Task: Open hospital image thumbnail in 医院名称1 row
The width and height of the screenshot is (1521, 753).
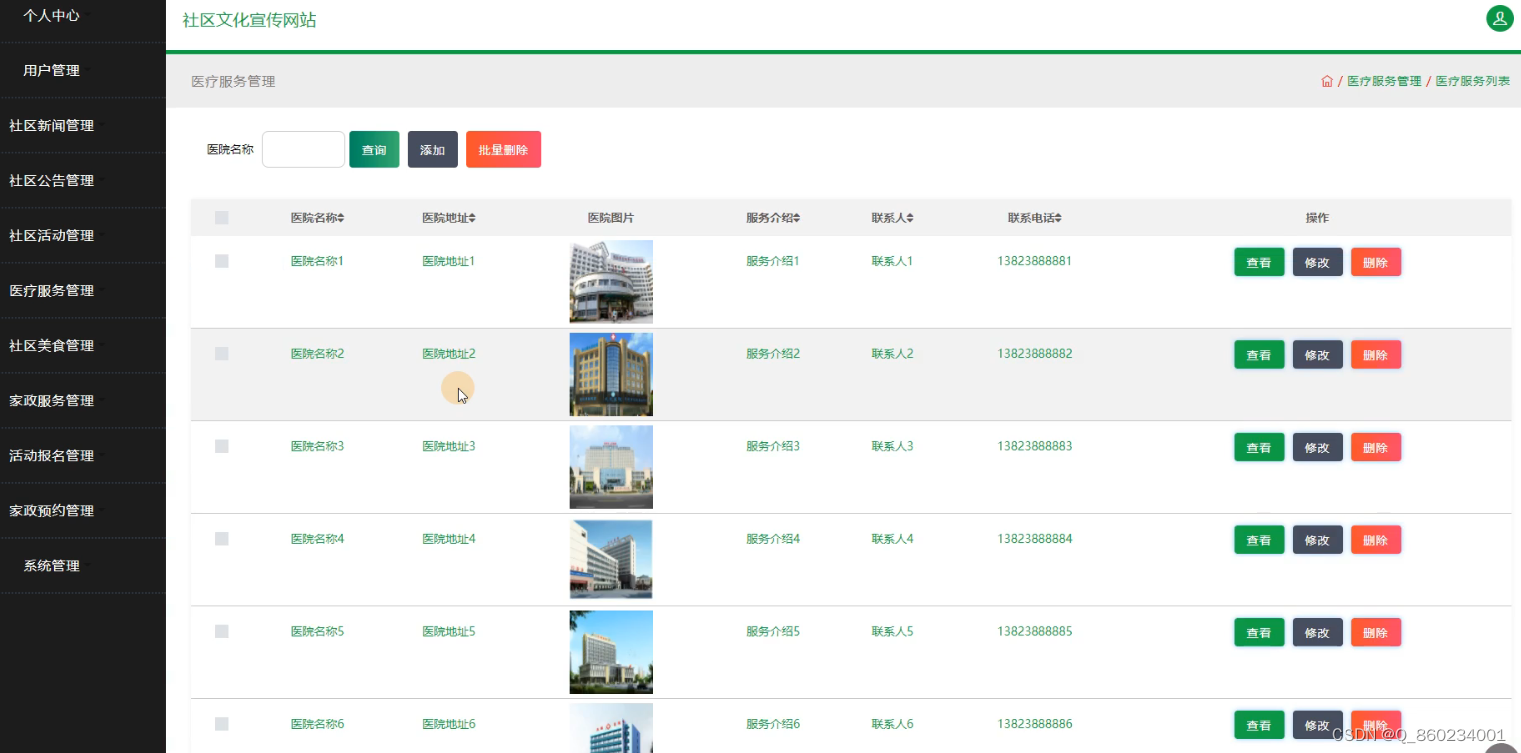Action: (611, 282)
